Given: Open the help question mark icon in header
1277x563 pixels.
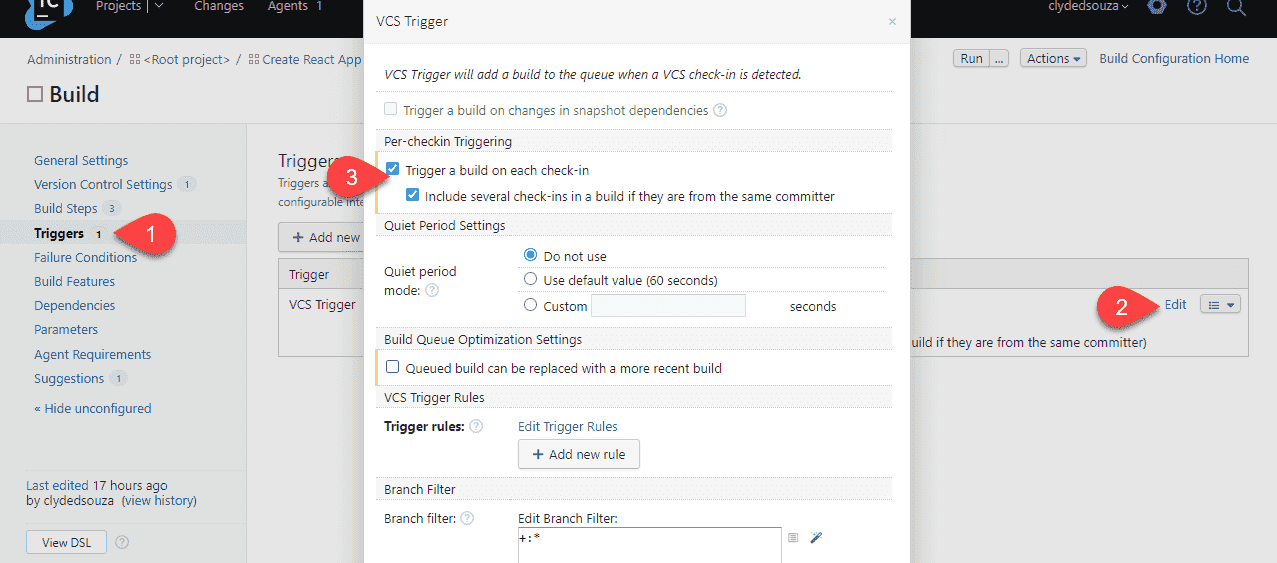Looking at the screenshot, I should pos(1196,7).
